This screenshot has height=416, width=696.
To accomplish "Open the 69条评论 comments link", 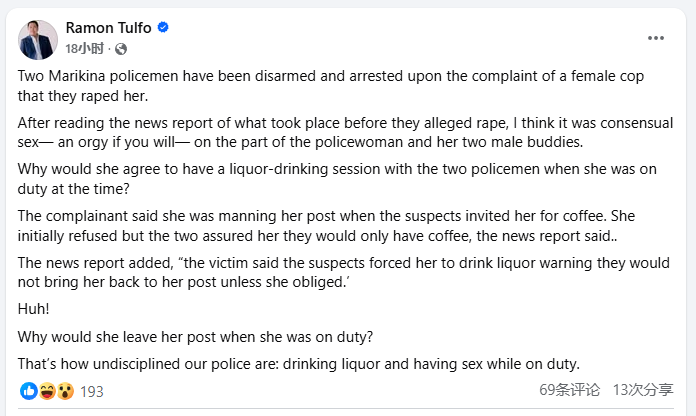I will click(x=569, y=390).
